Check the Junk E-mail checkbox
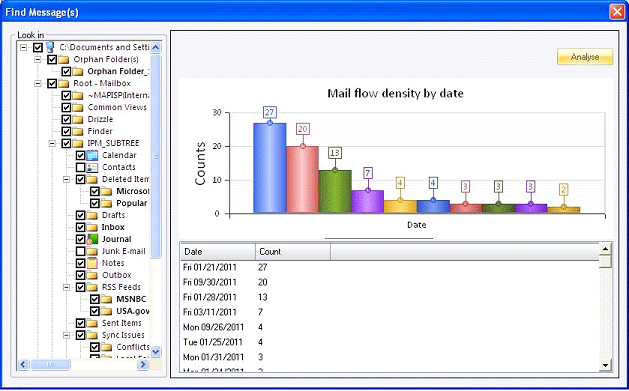This screenshot has height=391, width=629. [80, 251]
